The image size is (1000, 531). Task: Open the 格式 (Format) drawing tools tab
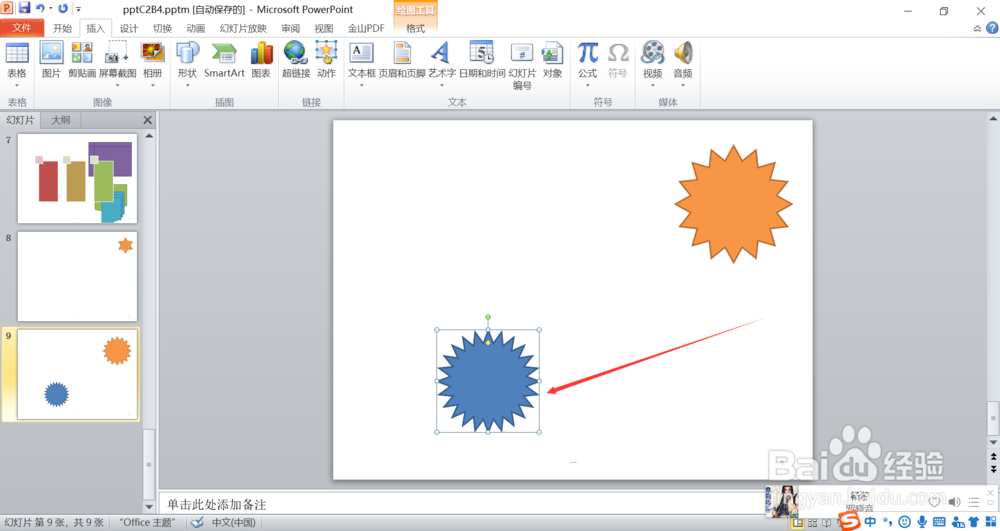[x=415, y=28]
